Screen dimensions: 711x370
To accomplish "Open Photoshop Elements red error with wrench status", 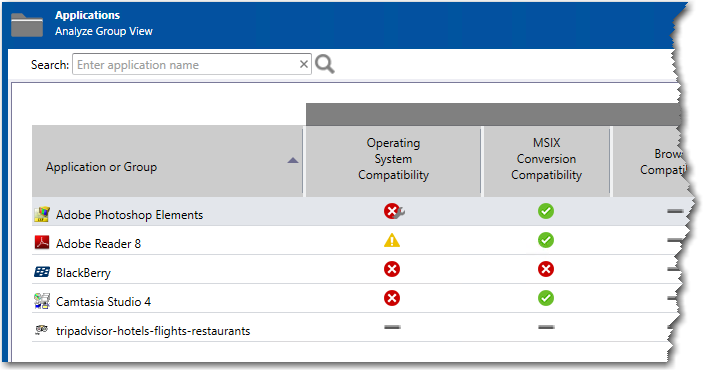I will point(394,211).
